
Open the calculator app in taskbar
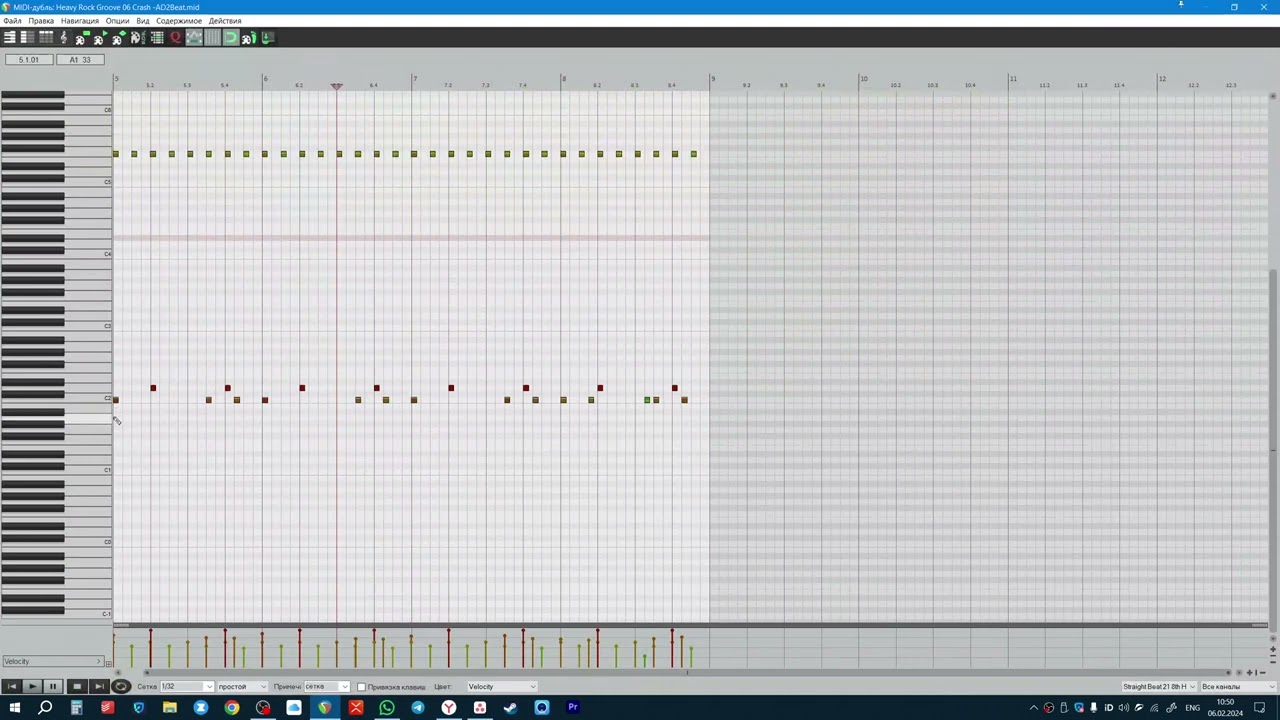point(76,708)
